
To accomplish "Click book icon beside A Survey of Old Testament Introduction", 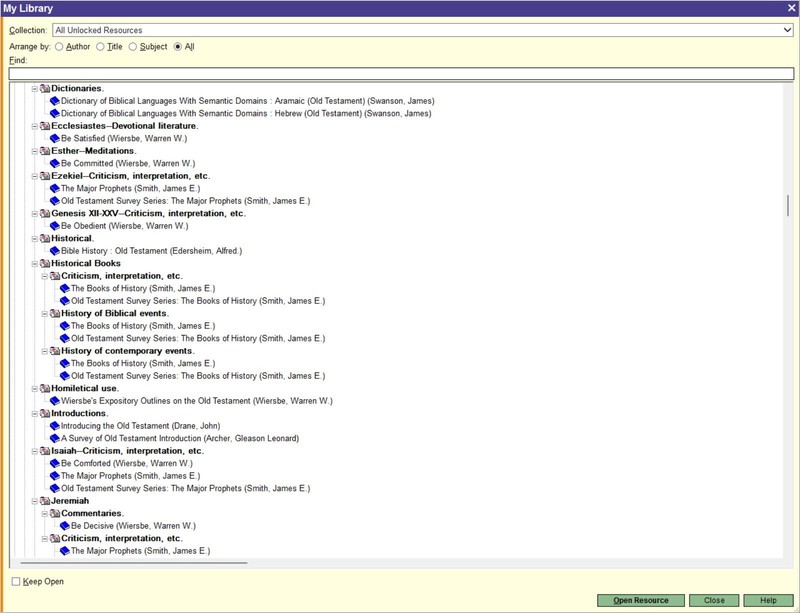I will (x=55, y=438).
